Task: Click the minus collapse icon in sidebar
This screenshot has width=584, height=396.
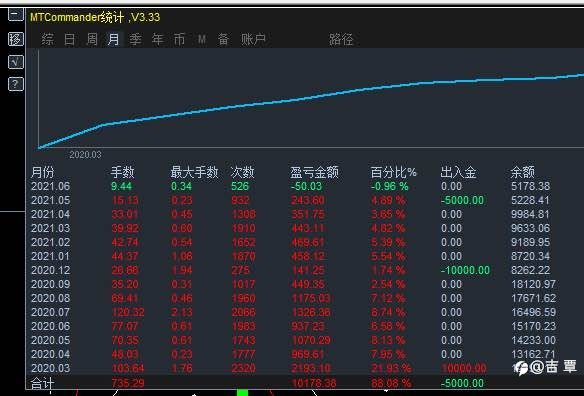Action: tap(16, 15)
